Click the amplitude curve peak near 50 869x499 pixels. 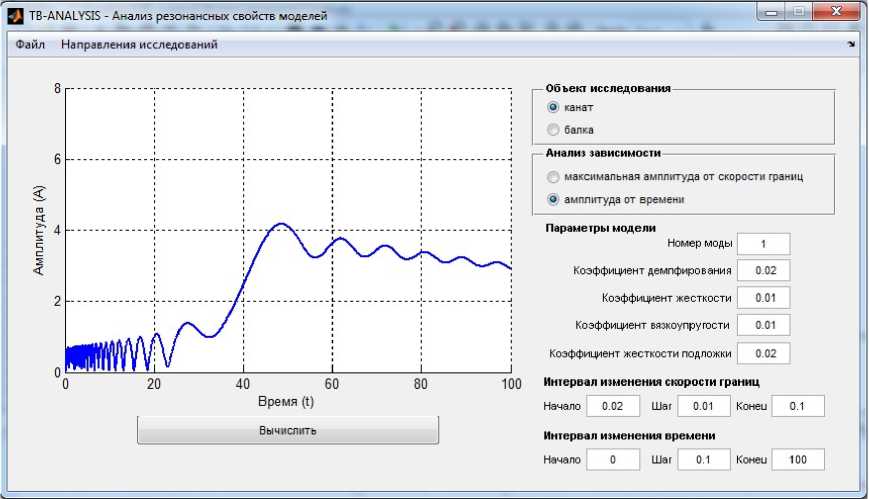[282, 224]
